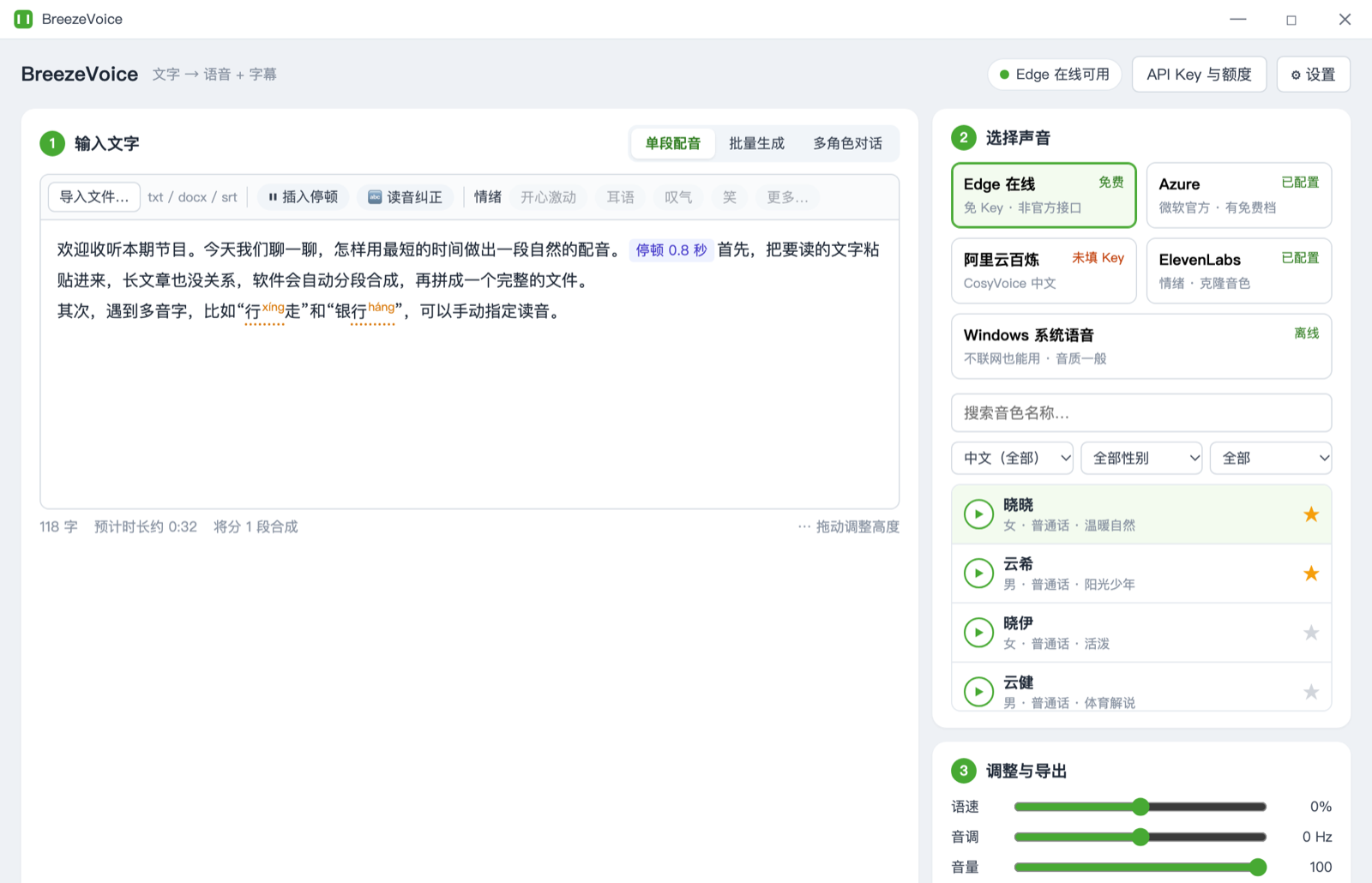1372x883 pixels.
Task: Open the 中文（全部） language dropdown
Action: (1013, 458)
